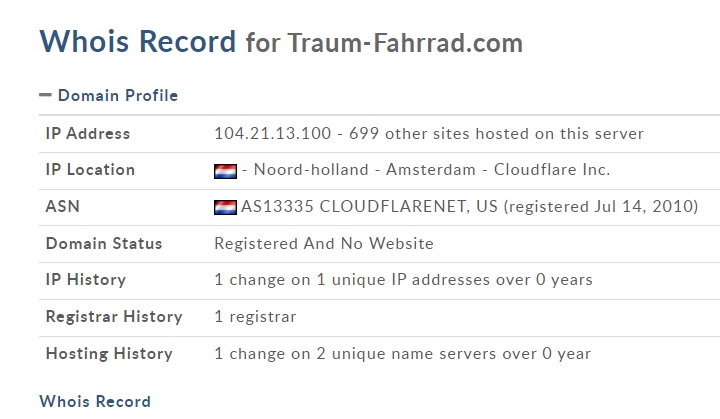Open IP History change details
This screenshot has width=720, height=419.
[x=403, y=280]
